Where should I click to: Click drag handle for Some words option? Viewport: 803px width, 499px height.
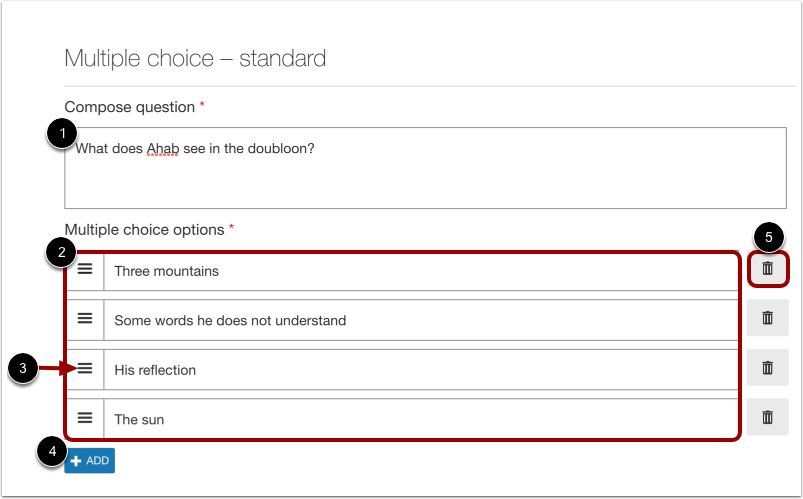coord(85,319)
